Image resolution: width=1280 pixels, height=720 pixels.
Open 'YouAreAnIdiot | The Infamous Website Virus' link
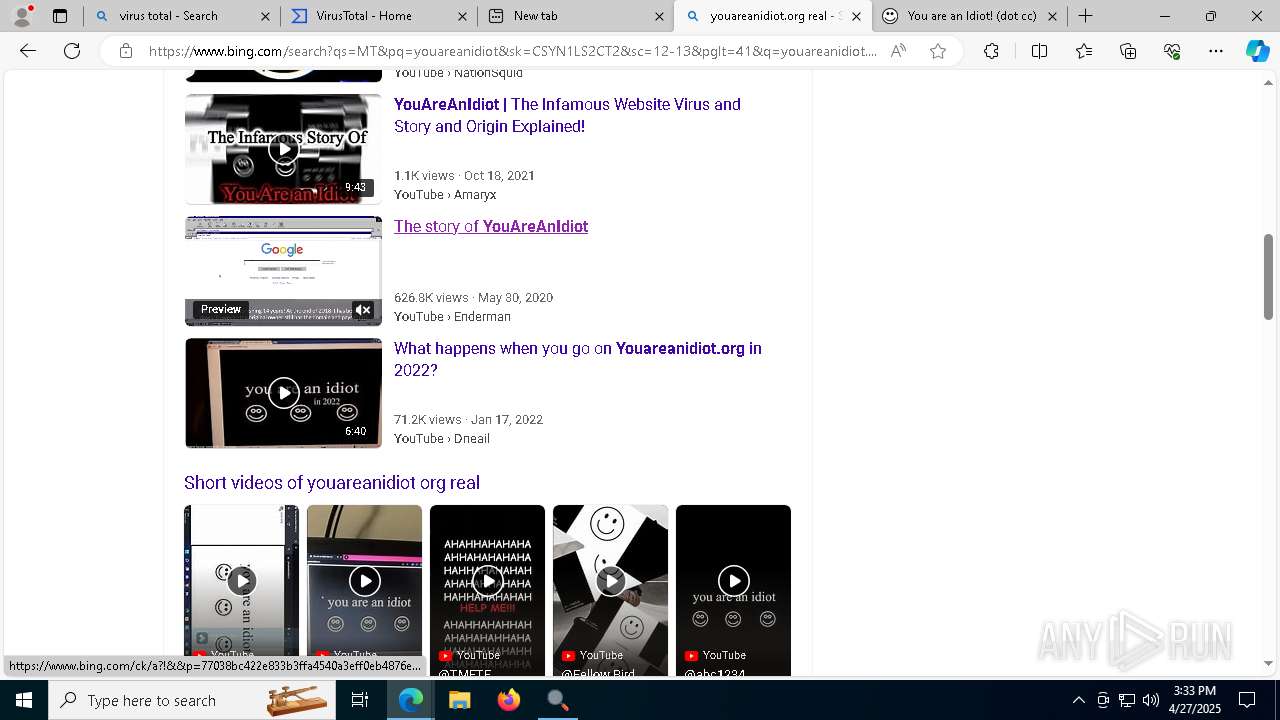pos(567,115)
